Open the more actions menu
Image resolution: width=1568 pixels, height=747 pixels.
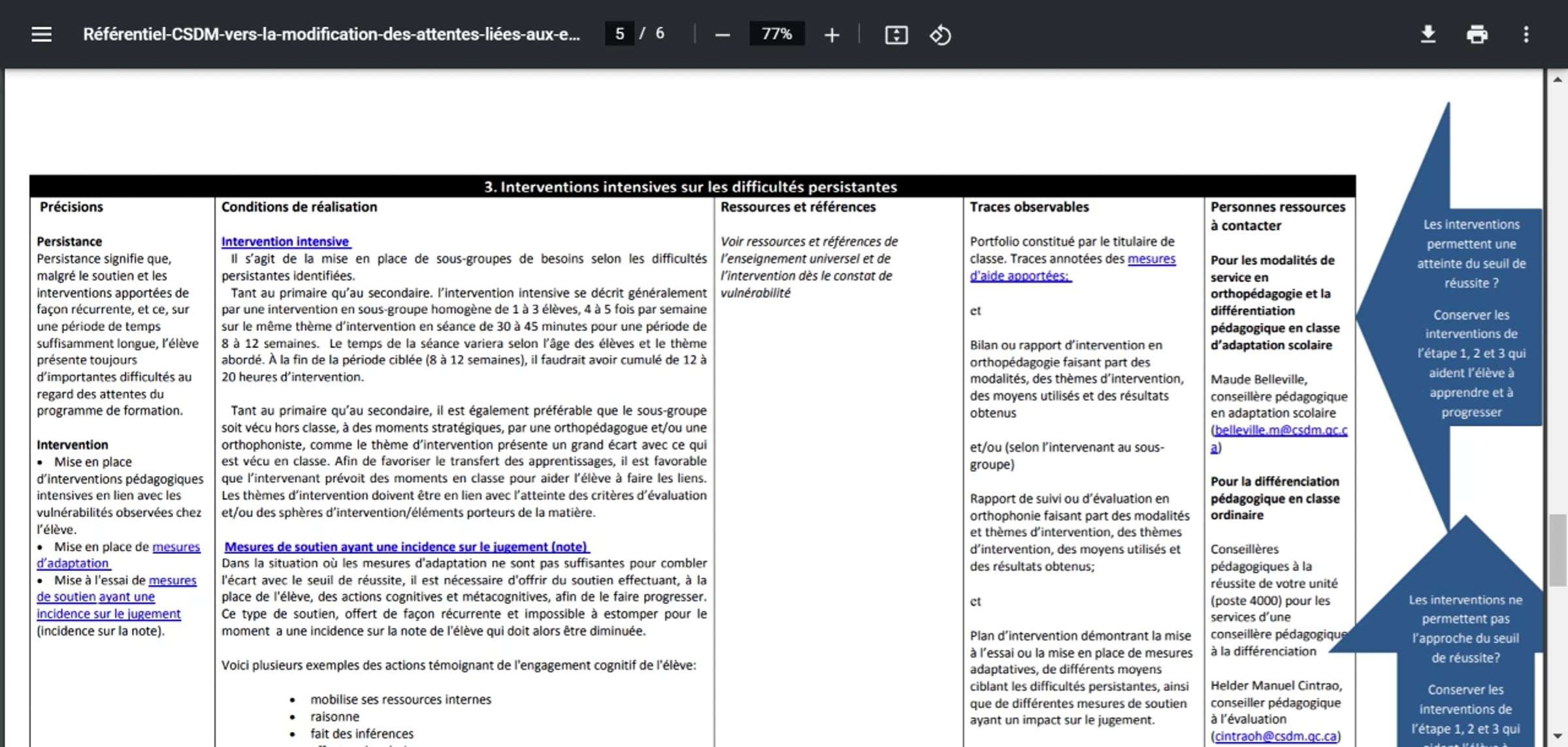click(1526, 34)
